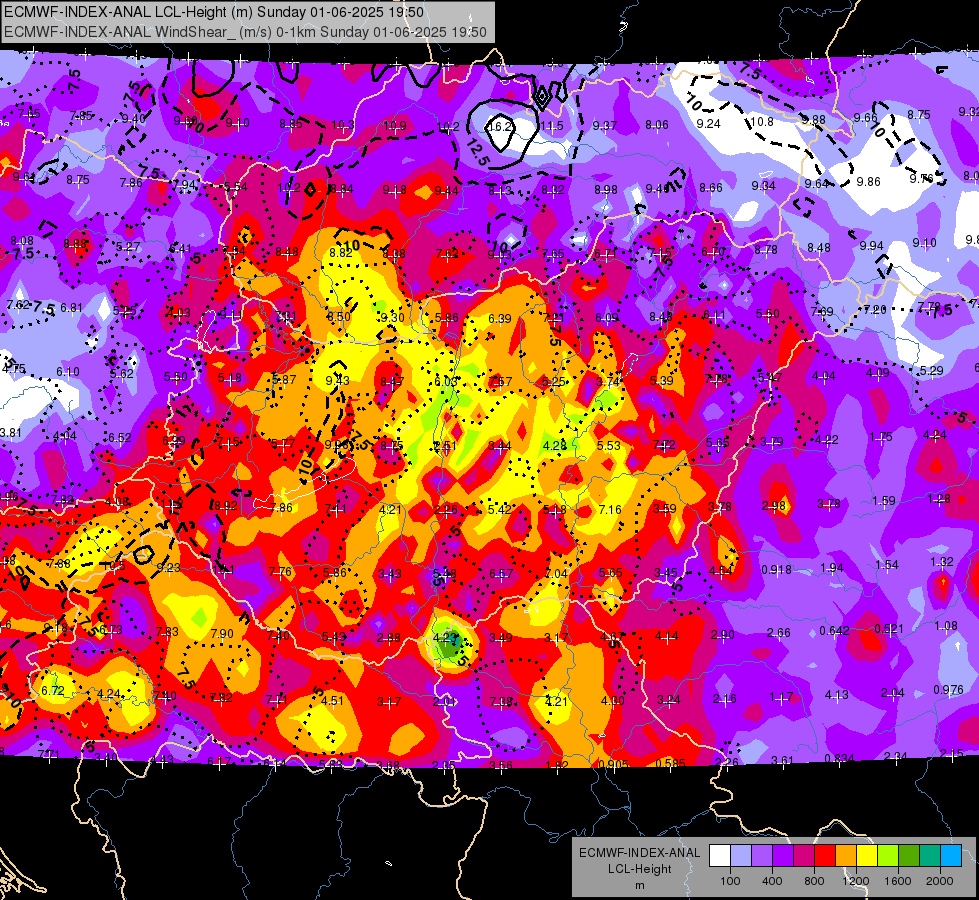Click the 0.905 wind shear value
This screenshot has height=900, width=979.
pos(613,764)
